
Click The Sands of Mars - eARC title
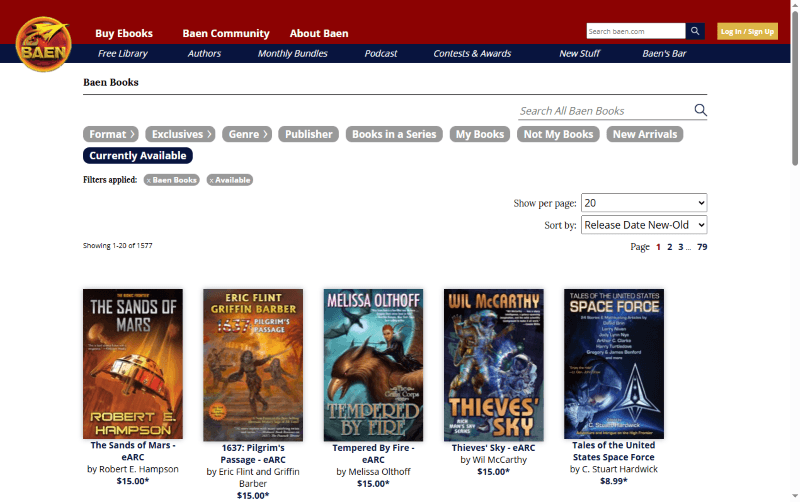pos(133,451)
